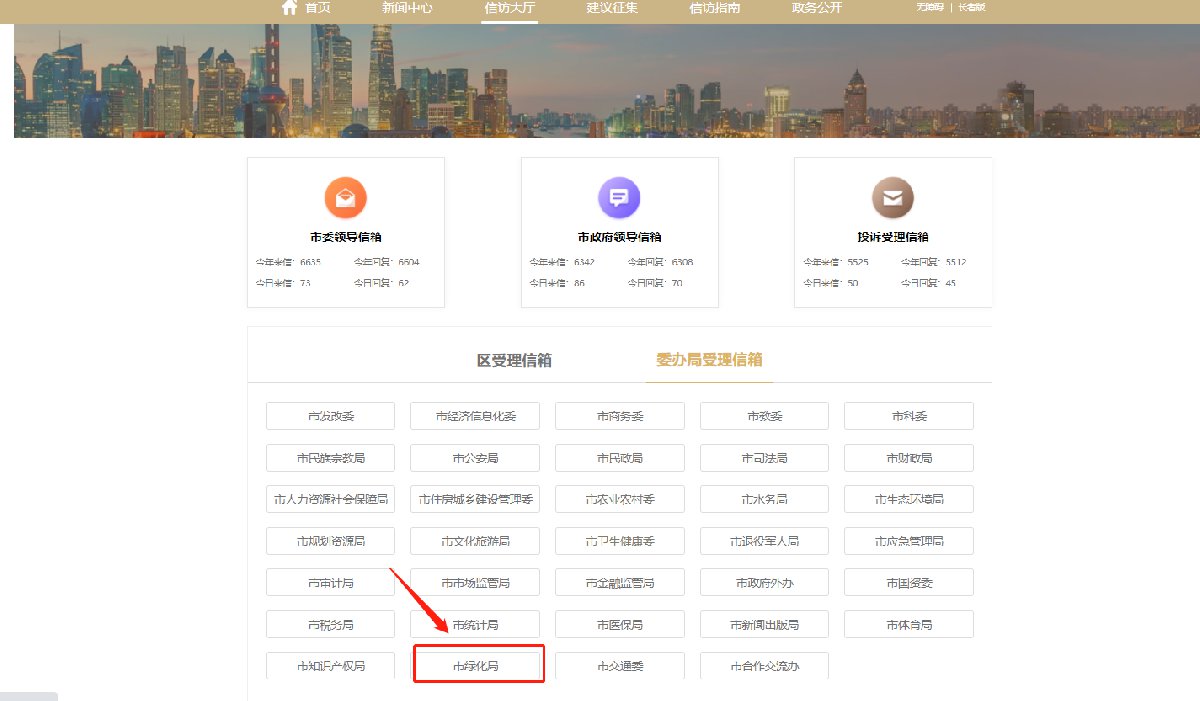Select the 市商务委 button

tap(620, 416)
